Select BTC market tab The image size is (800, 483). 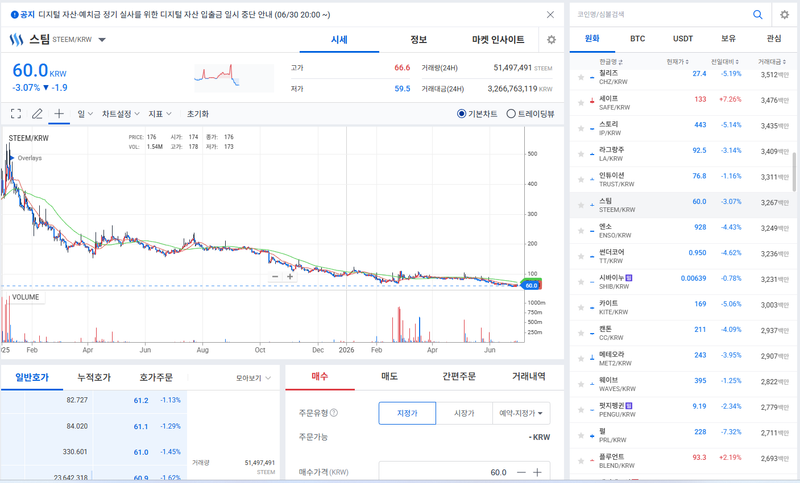tap(637, 39)
